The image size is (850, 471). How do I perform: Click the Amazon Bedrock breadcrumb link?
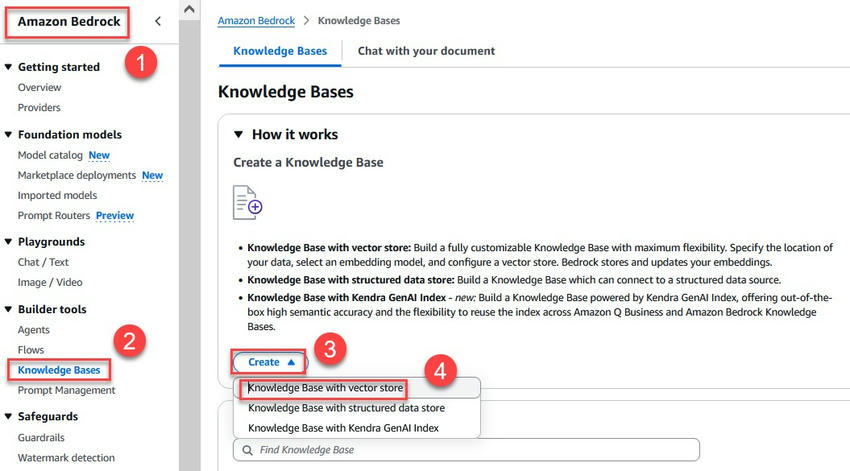point(256,21)
